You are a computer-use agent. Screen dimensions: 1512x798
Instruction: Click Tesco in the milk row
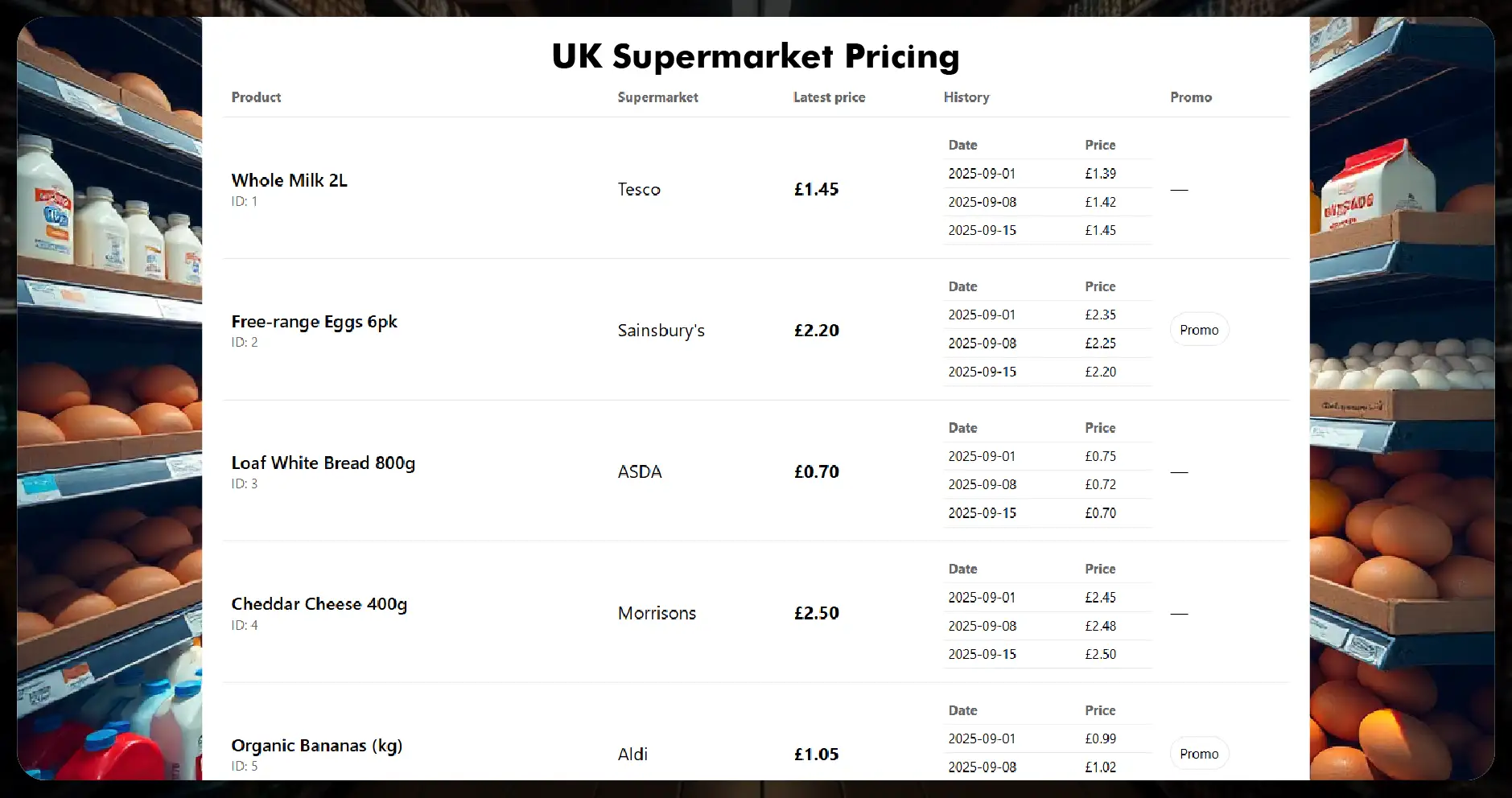[x=639, y=189]
